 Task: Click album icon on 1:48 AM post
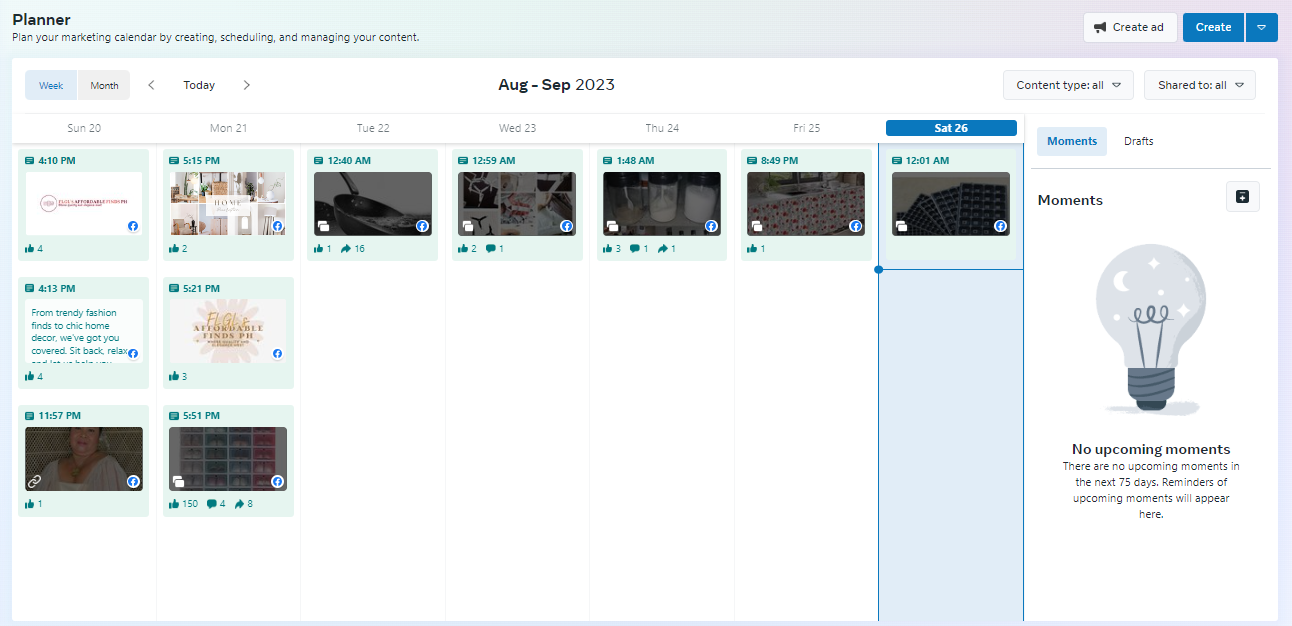tap(613, 227)
